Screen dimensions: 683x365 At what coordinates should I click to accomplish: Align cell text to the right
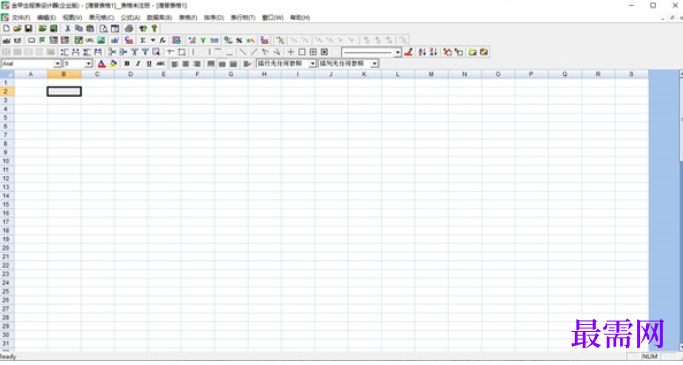point(197,64)
